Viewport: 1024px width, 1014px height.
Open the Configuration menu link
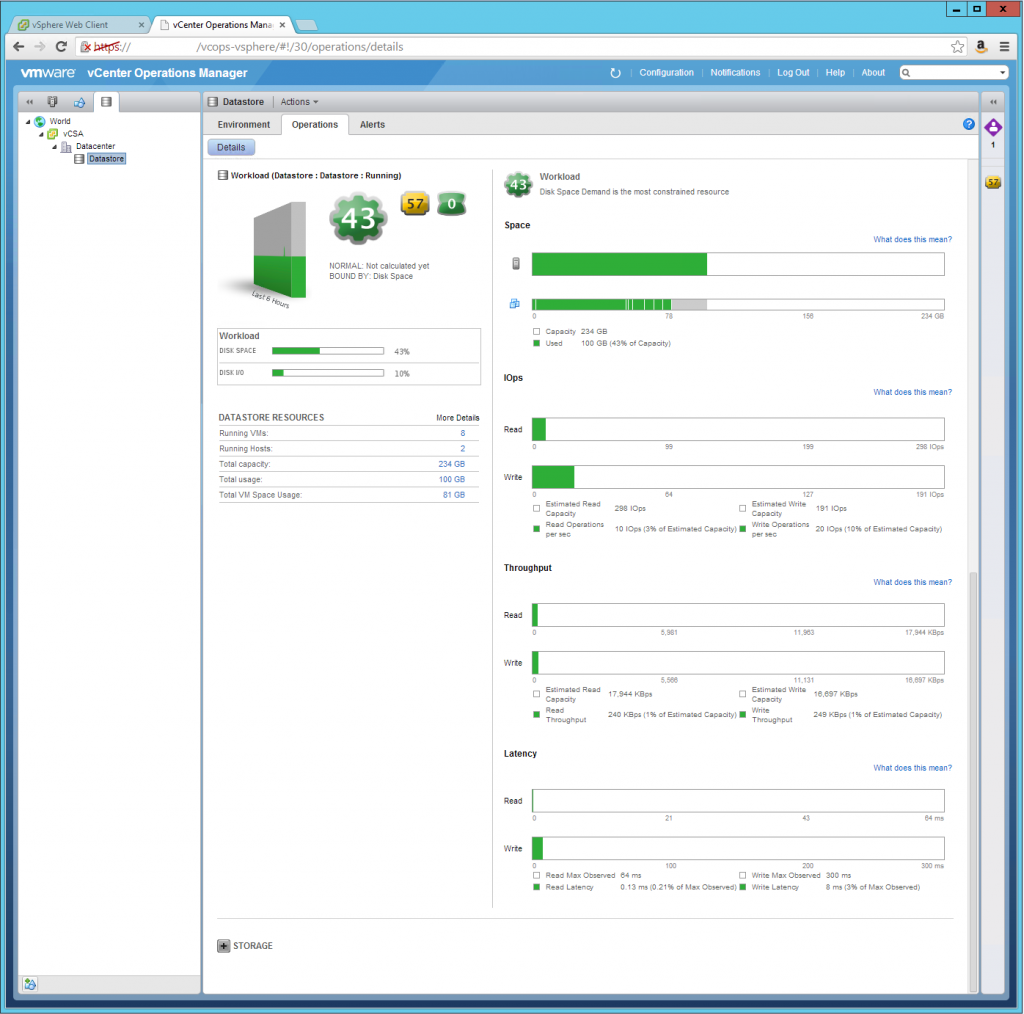point(666,72)
